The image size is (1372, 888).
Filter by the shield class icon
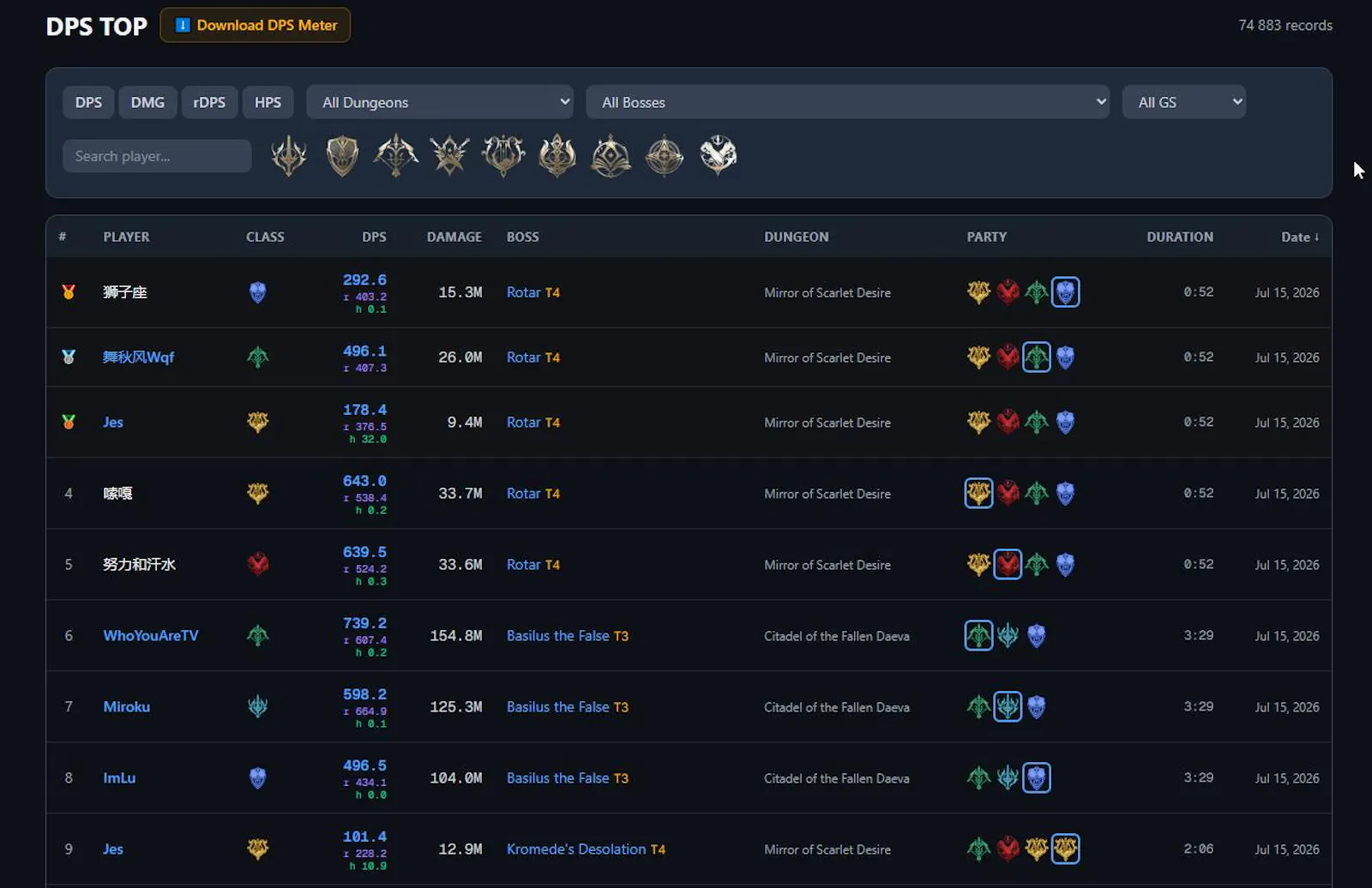point(342,156)
